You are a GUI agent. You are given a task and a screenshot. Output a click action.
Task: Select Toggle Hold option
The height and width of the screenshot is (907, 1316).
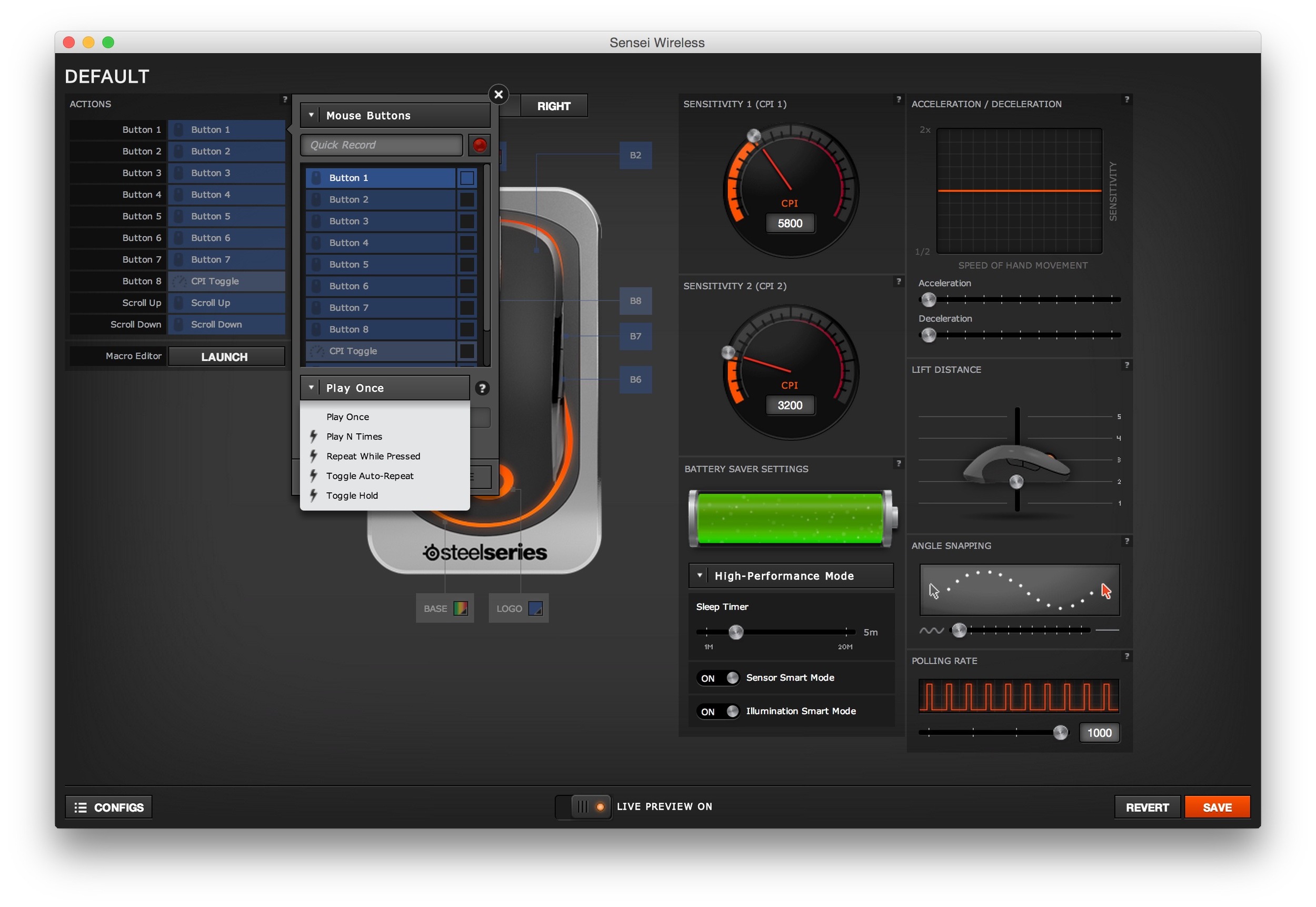click(385, 495)
